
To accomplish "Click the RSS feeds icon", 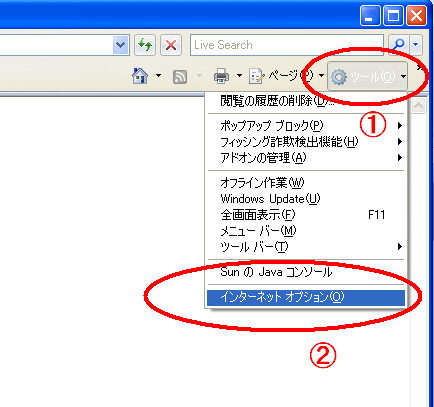I will pyautogui.click(x=180, y=76).
